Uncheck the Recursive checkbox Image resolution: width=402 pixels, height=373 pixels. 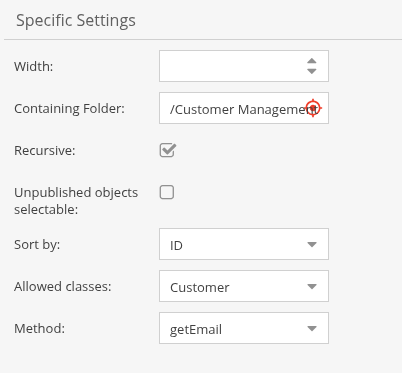point(167,150)
